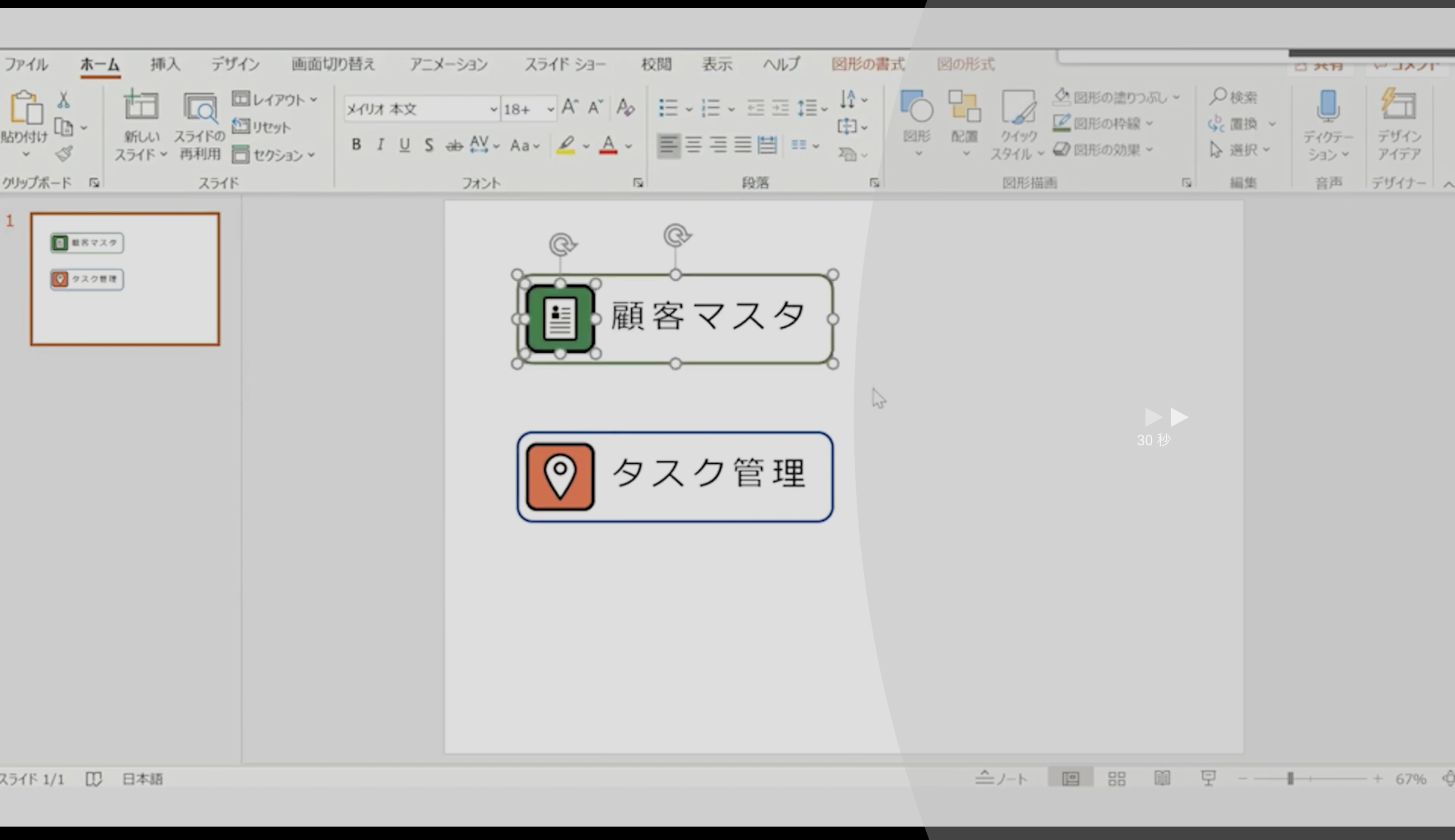Open the font name dropdown
Image resolution: width=1455 pixels, height=840 pixels.
(x=492, y=108)
